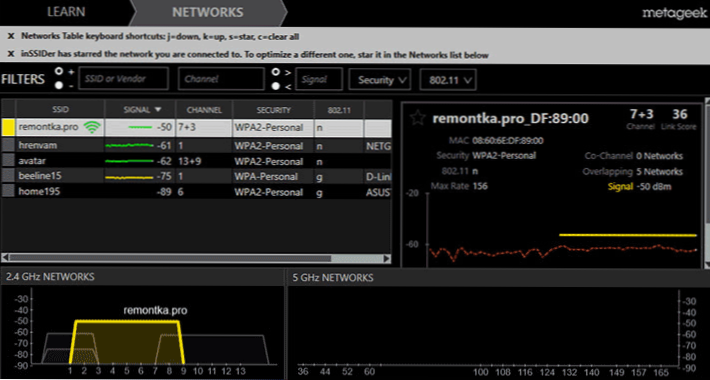Sort by CHANNEL column header
This screenshot has height=380, width=710.
pyautogui.click(x=204, y=110)
